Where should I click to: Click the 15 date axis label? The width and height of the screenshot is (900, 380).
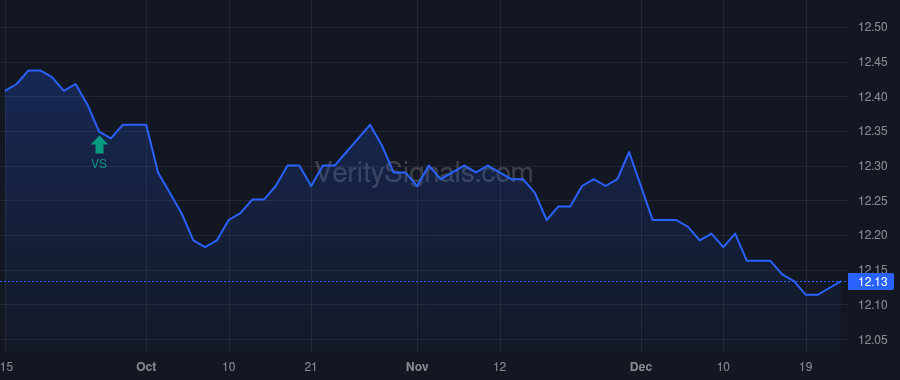click(6, 367)
